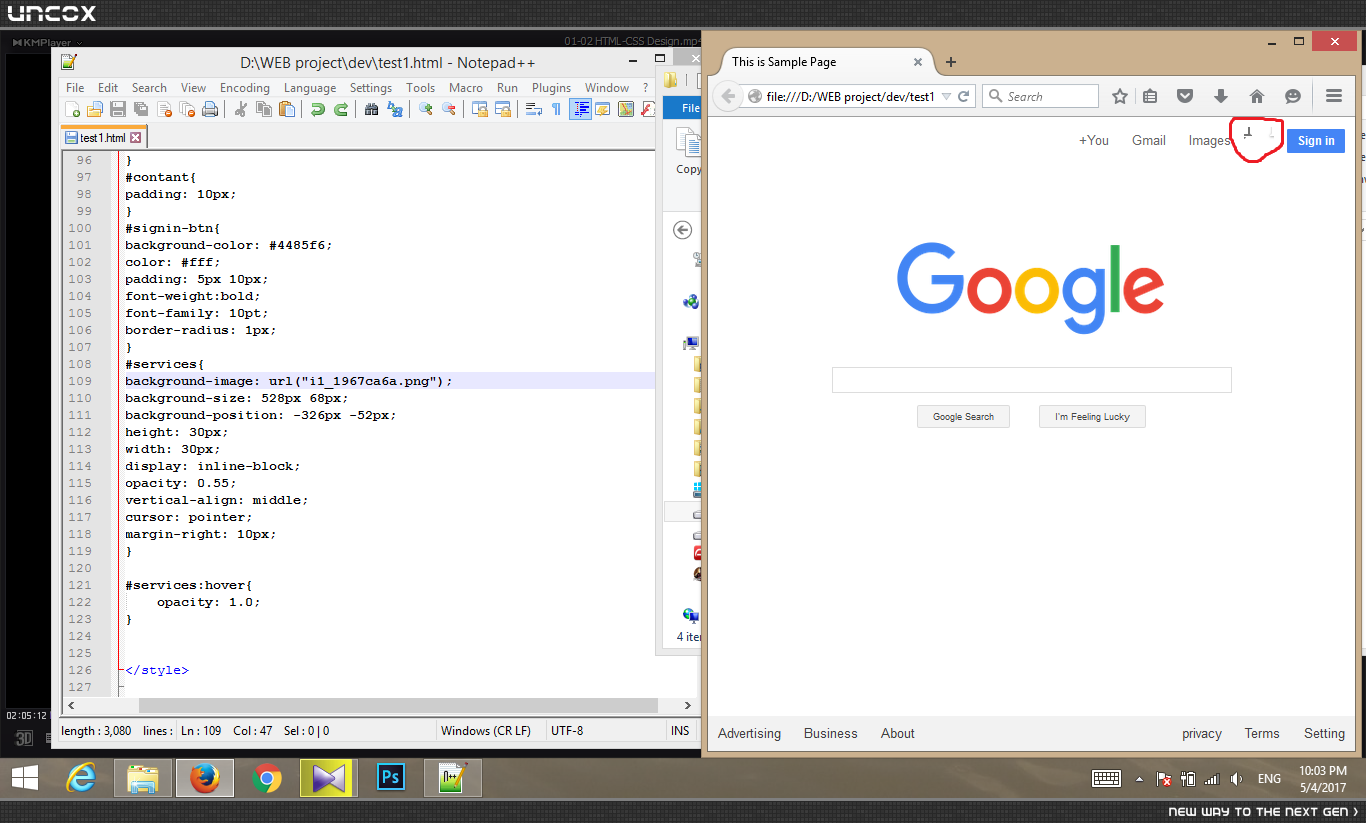Open the Search menu in Notepad++
The width and height of the screenshot is (1366, 823).
click(x=149, y=88)
